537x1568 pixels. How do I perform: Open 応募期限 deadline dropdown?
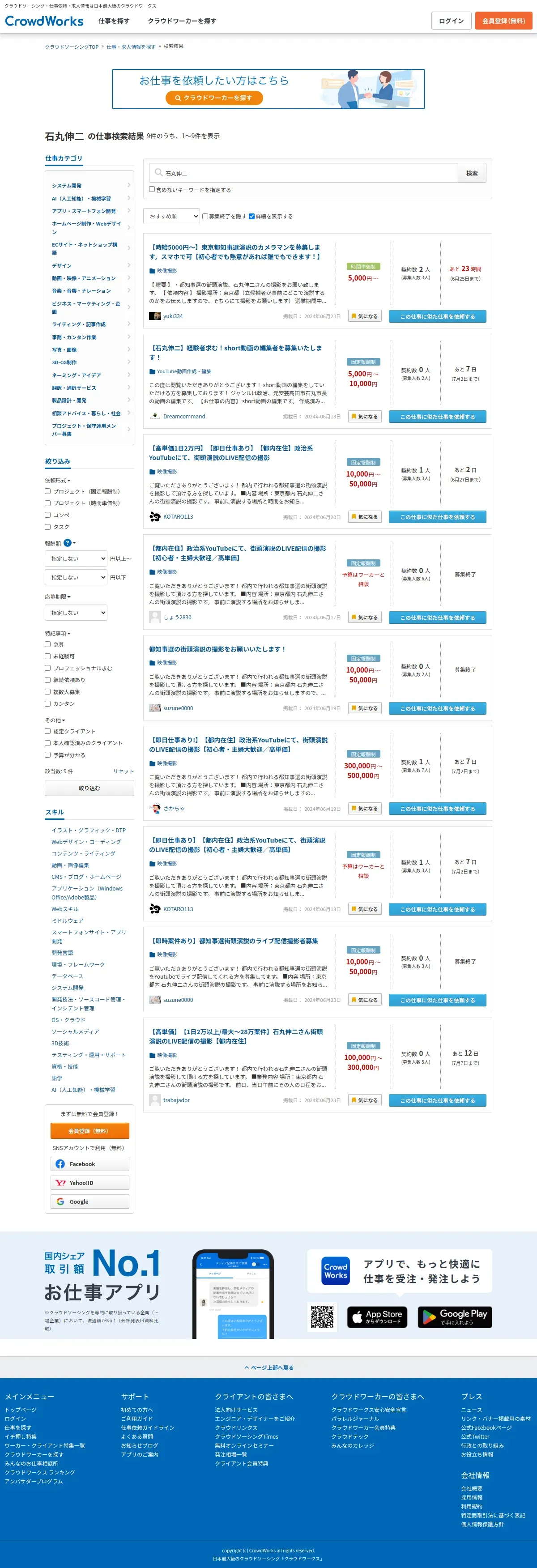click(76, 612)
